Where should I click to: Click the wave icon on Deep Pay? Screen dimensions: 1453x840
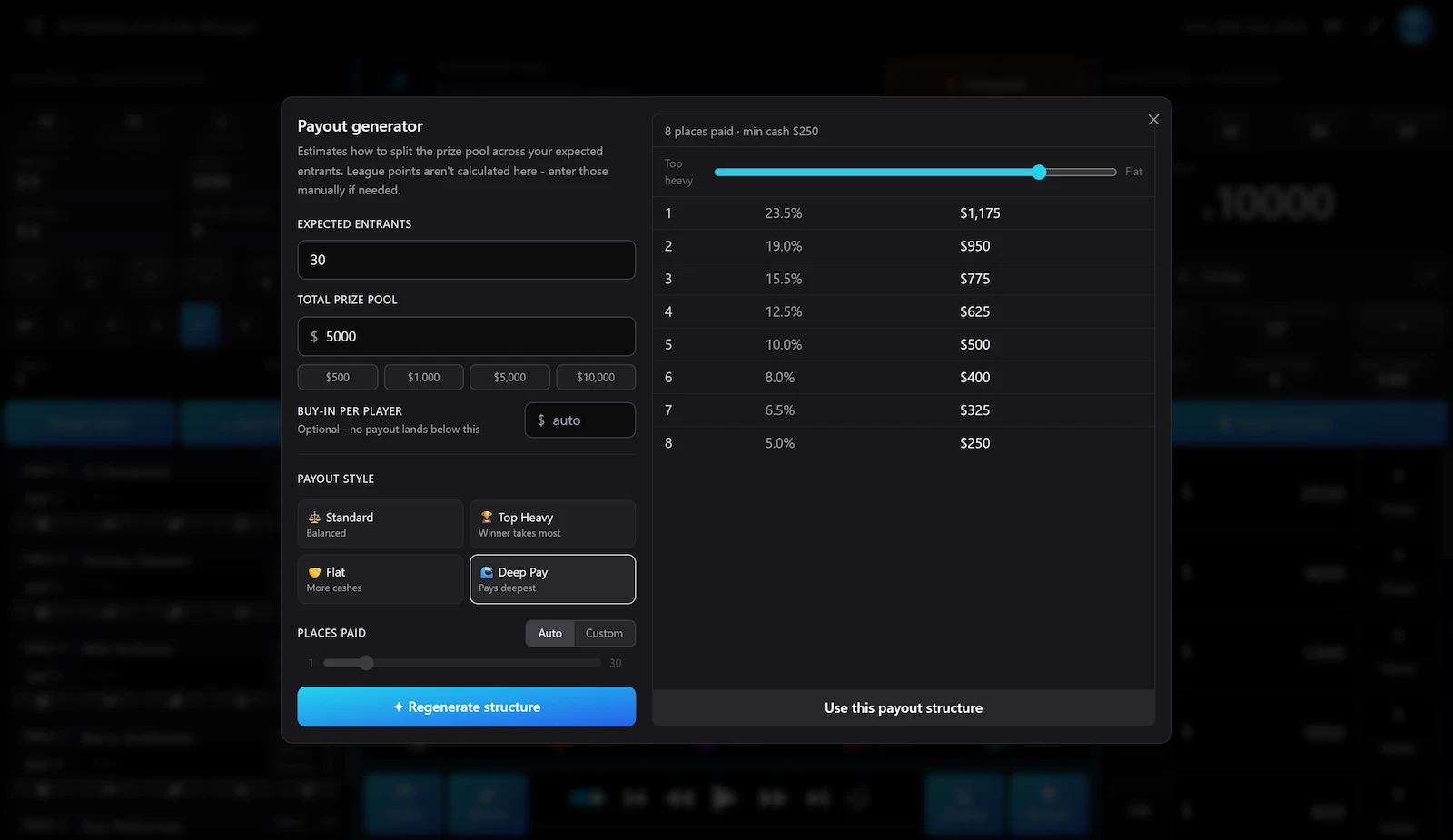click(487, 572)
